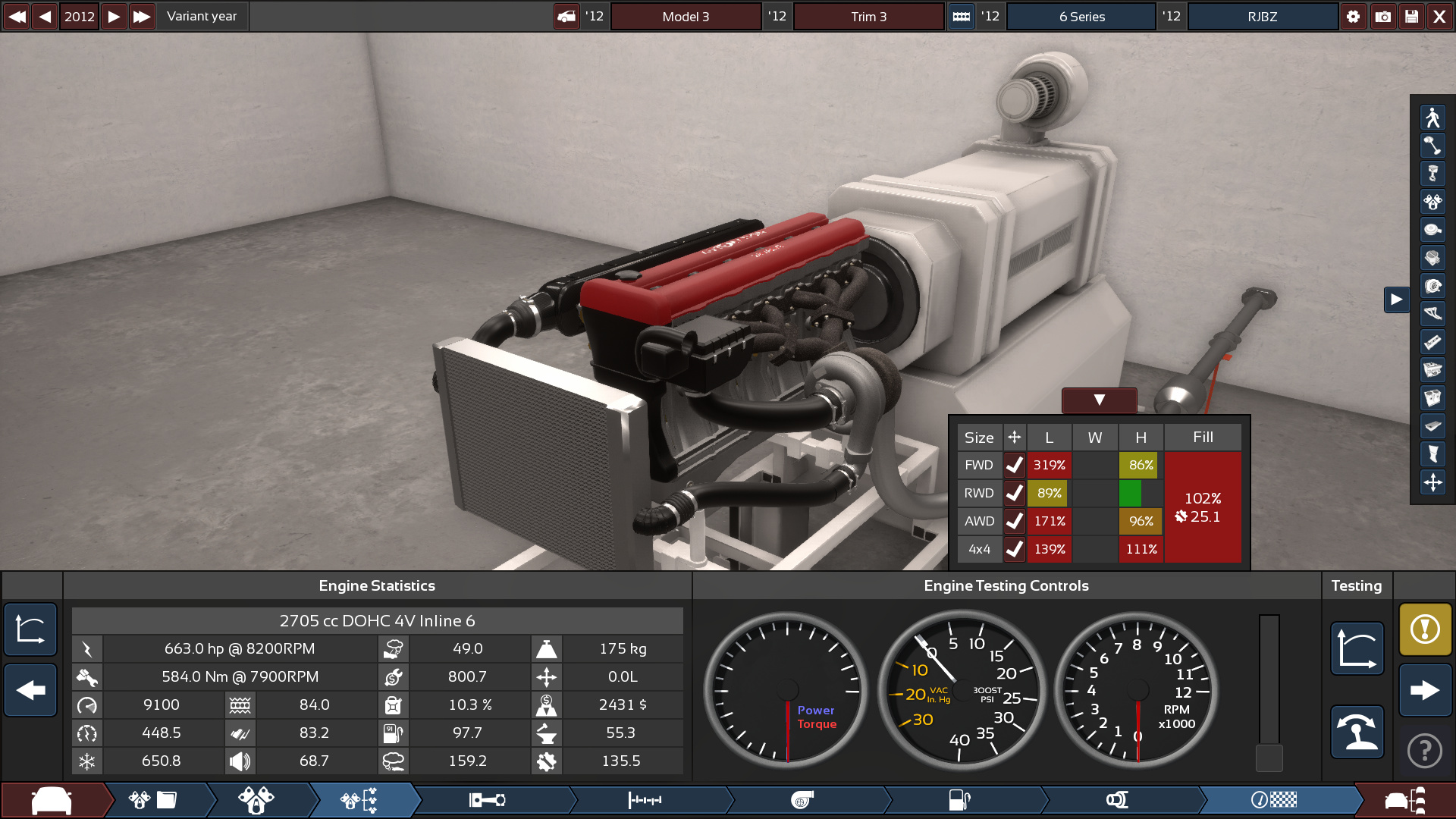Click the save icon next to the settings gear

point(1412,16)
